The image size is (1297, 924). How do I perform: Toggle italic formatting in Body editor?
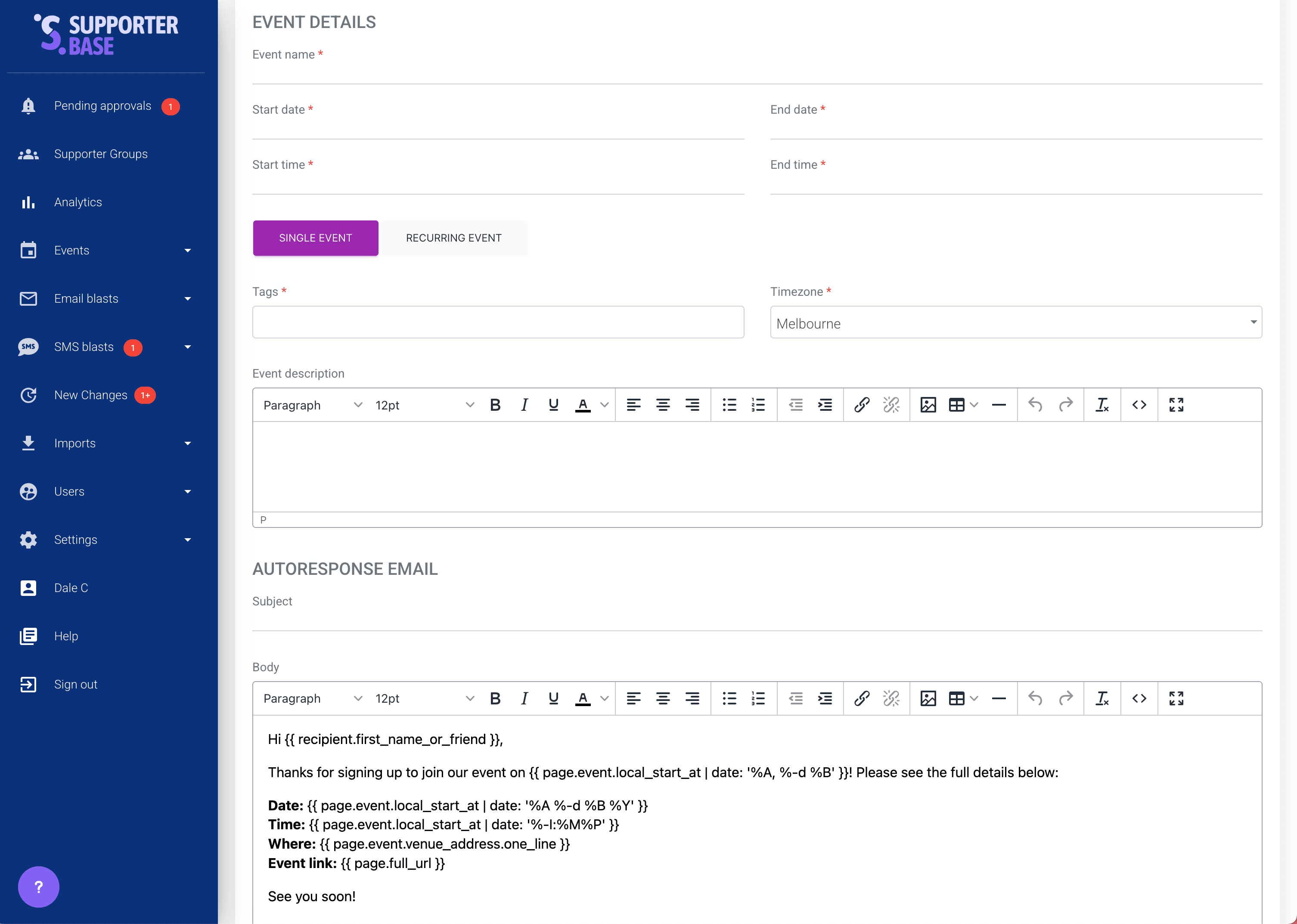524,698
